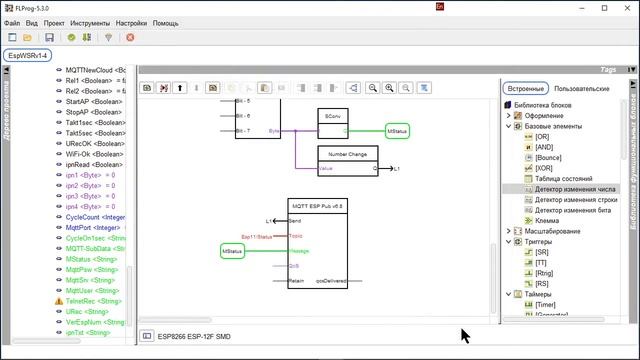Viewport: 640px width, 360px height.
Task: Click the warning icon beside TelnetRec
Action: (59, 301)
